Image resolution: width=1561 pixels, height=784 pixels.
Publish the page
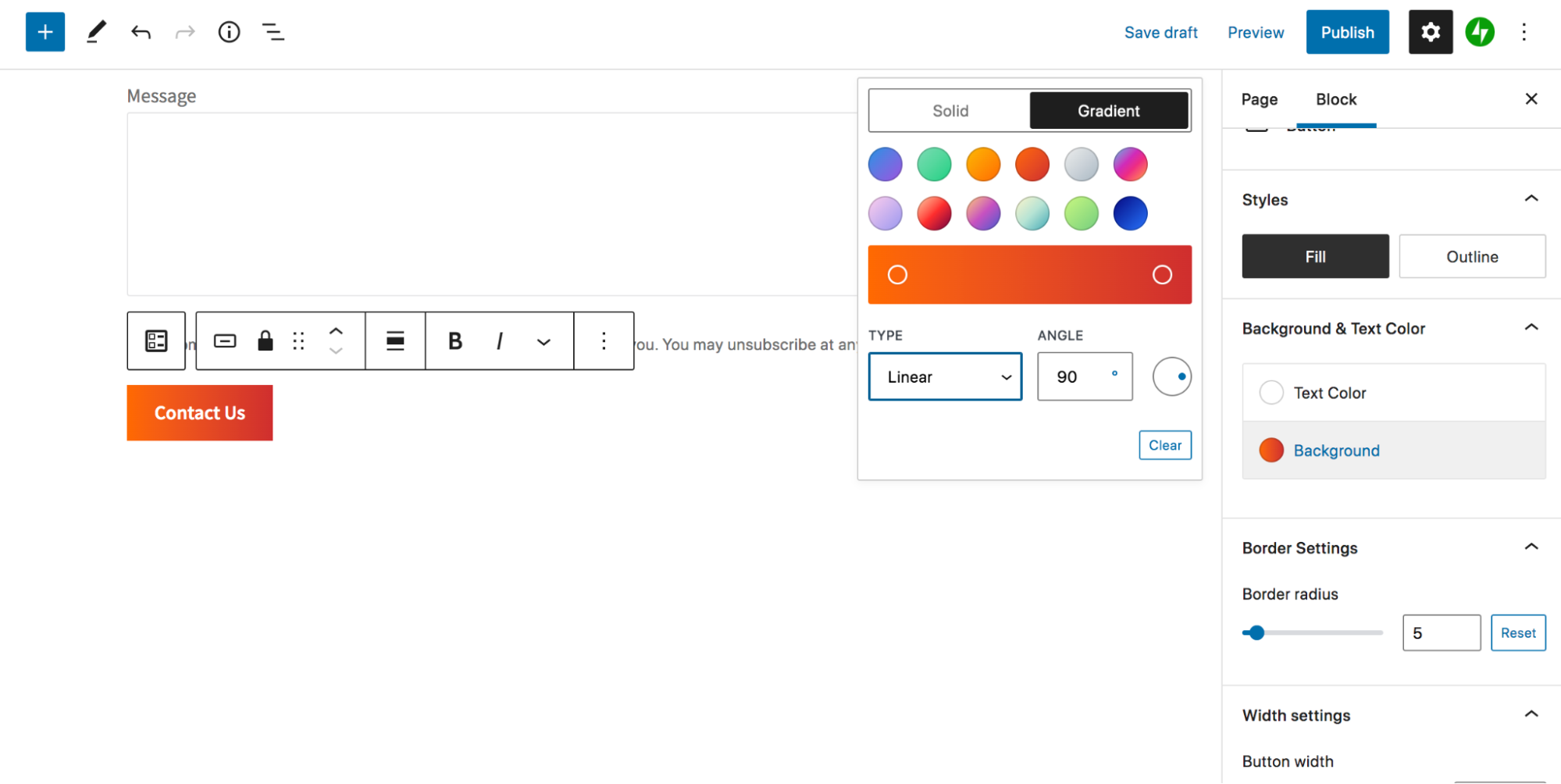pos(1347,32)
